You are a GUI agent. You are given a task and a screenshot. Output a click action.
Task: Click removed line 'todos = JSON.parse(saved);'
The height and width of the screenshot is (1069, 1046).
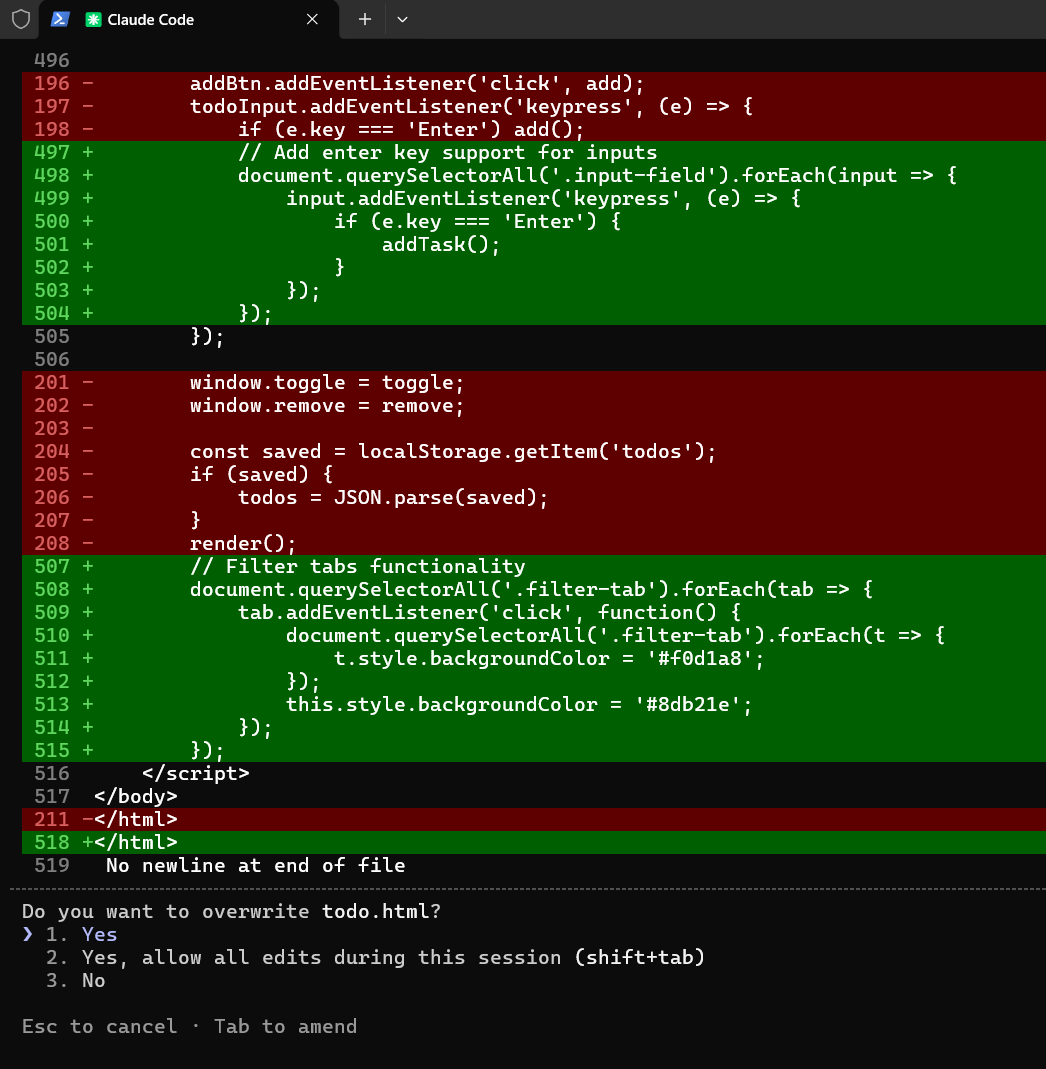pyautogui.click(x=534, y=498)
